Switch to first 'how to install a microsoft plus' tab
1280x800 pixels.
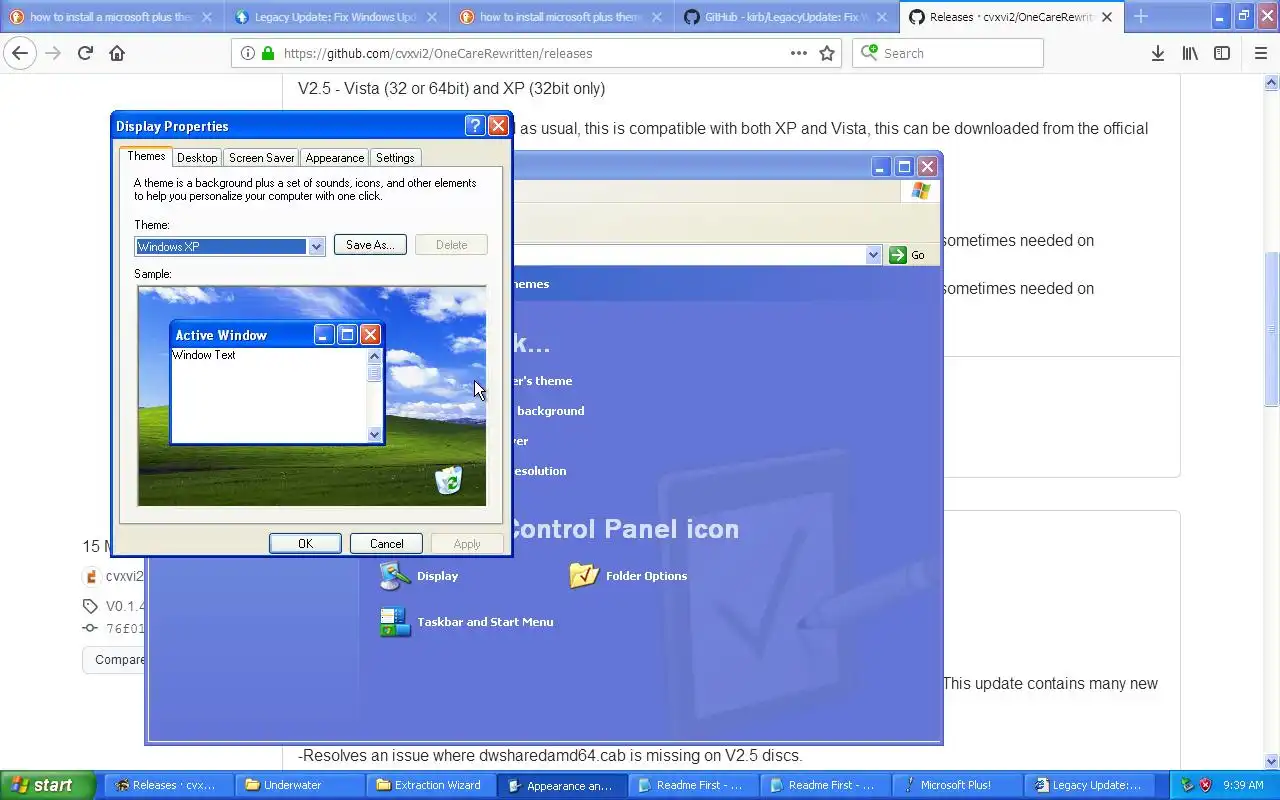pyautogui.click(x=111, y=17)
